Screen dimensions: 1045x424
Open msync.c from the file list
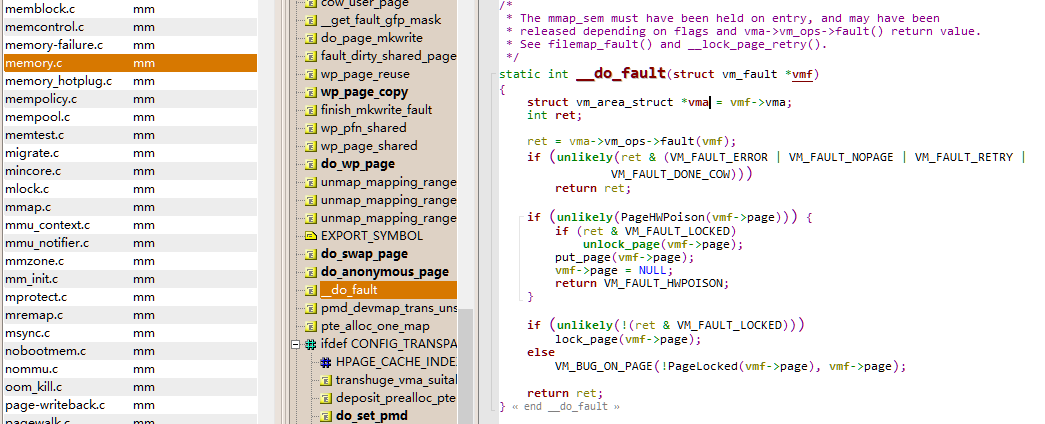129,333
